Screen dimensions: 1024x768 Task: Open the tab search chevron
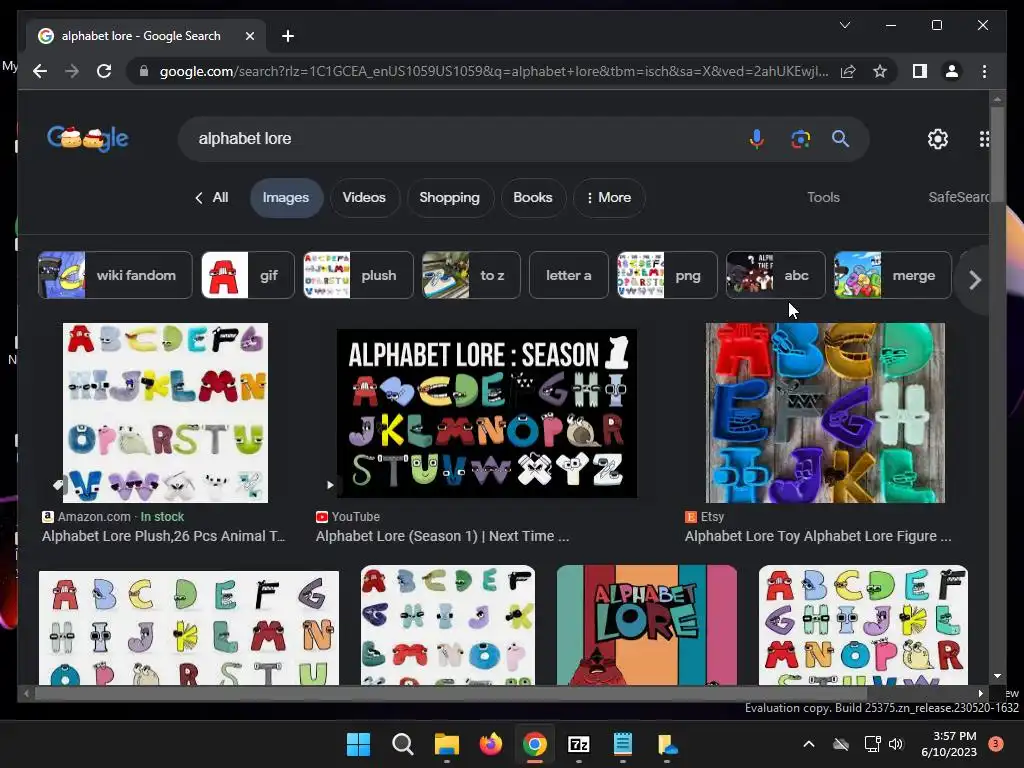coord(844,25)
